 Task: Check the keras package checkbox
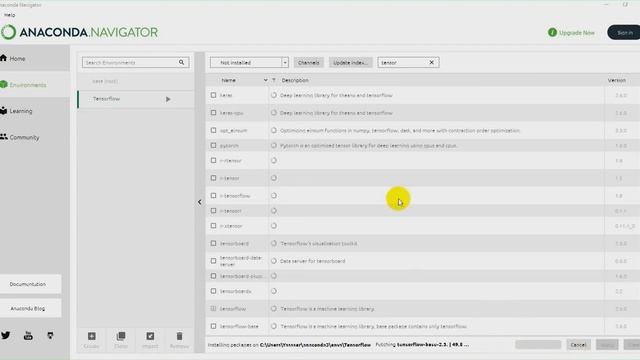[213, 95]
